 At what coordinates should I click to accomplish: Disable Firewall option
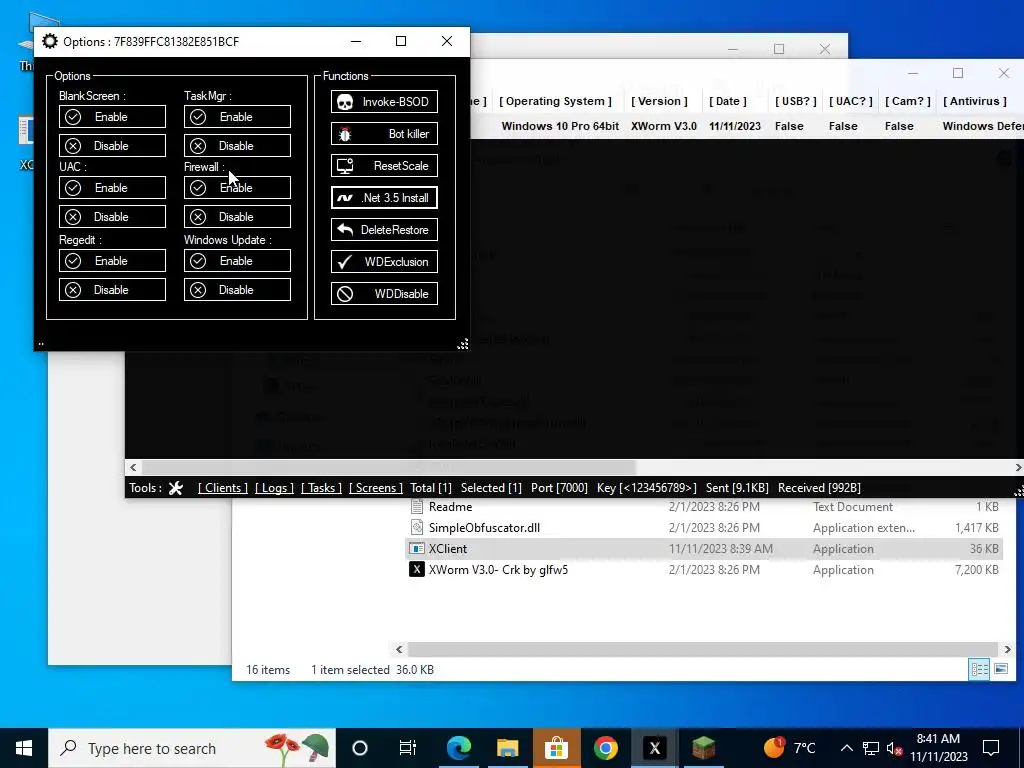237,217
